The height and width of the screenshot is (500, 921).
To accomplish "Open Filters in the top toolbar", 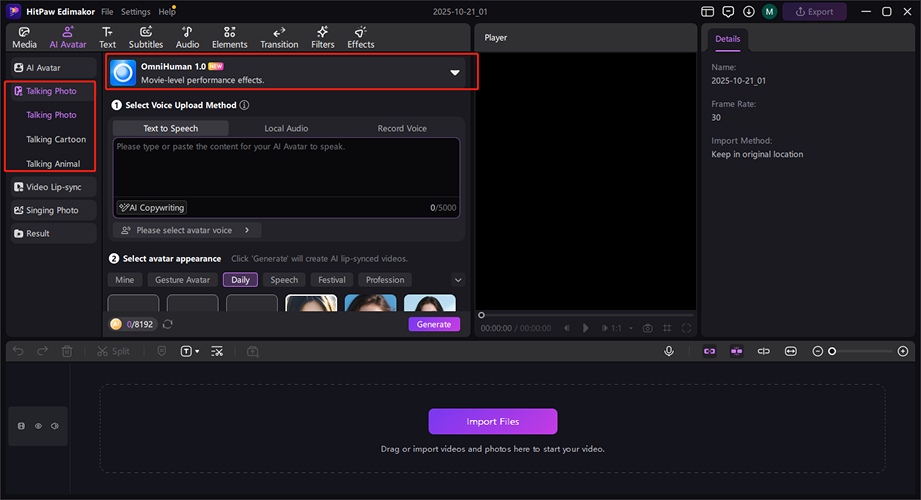I will click(x=322, y=37).
